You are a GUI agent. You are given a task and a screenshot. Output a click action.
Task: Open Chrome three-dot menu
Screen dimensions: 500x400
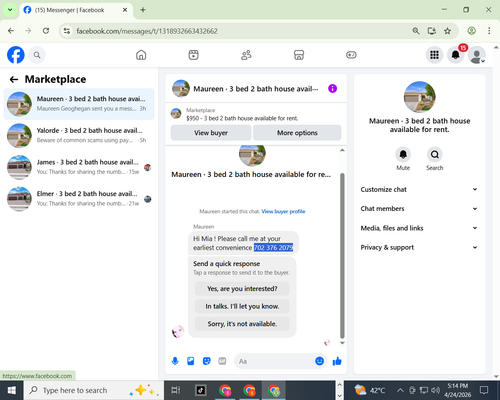(x=489, y=31)
